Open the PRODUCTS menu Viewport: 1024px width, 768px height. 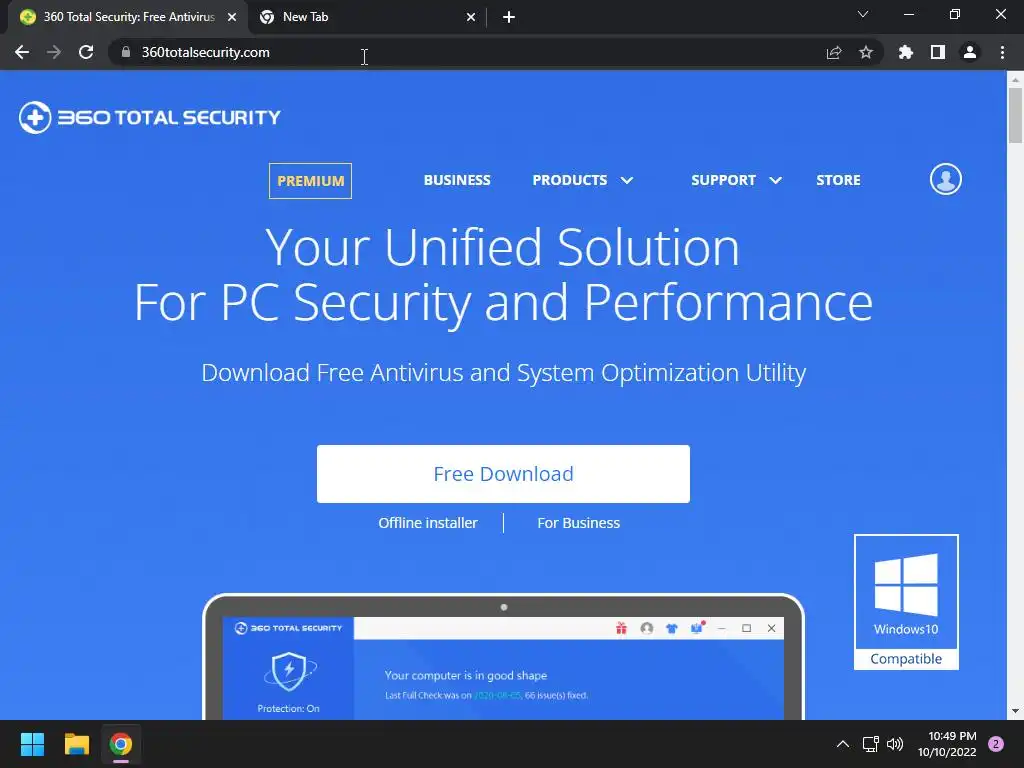569,180
